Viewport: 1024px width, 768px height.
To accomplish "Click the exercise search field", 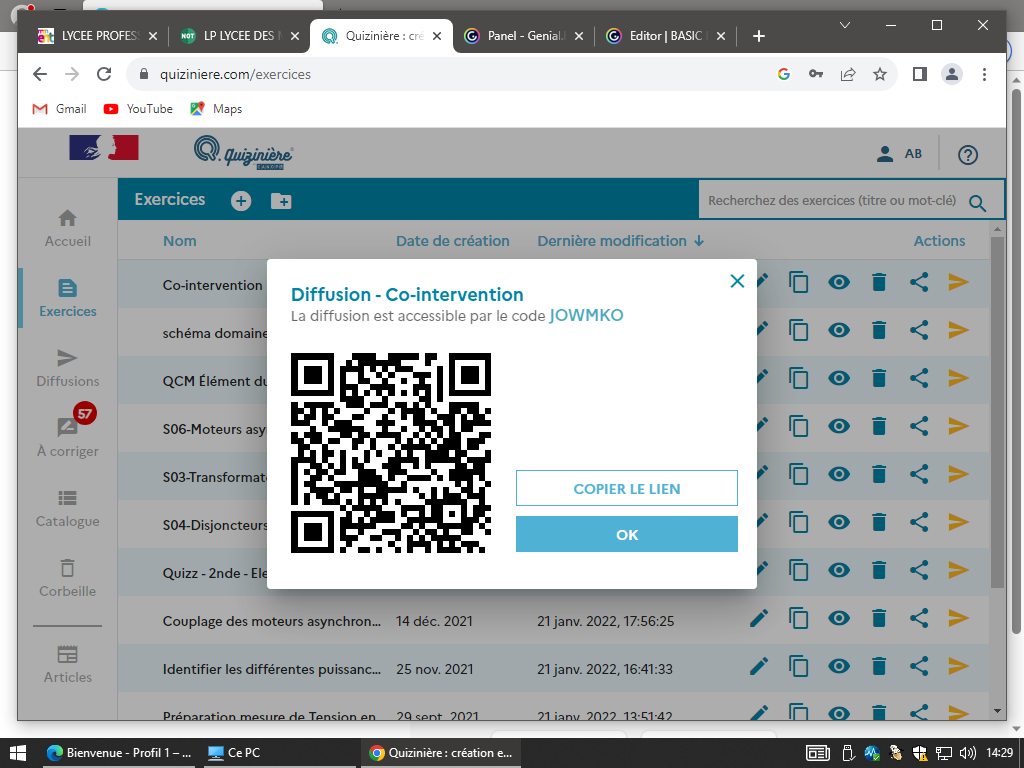I will (832, 200).
